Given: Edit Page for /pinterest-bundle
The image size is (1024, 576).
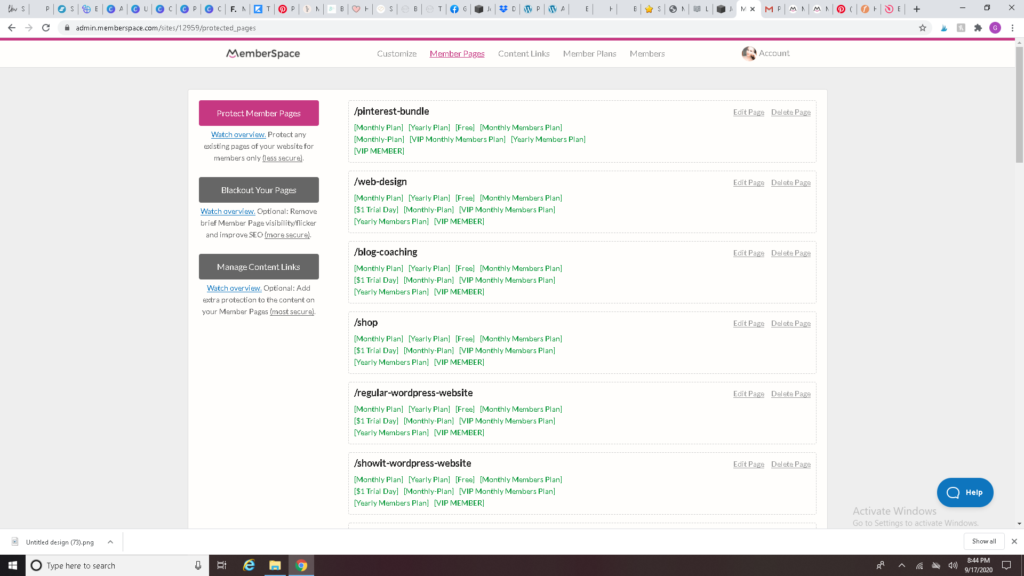Looking at the screenshot, I should coord(748,112).
